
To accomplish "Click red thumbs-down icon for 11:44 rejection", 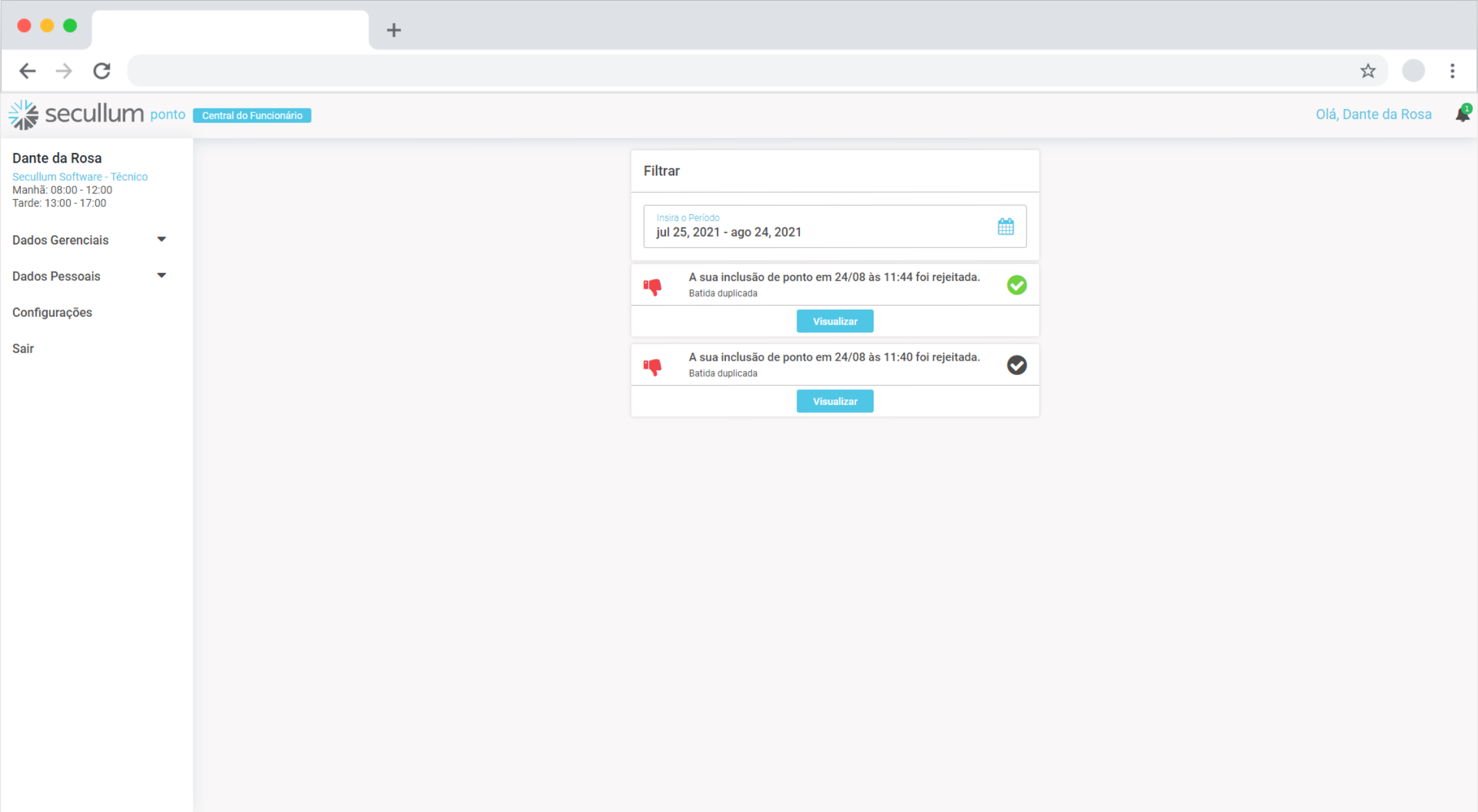I will (652, 286).
